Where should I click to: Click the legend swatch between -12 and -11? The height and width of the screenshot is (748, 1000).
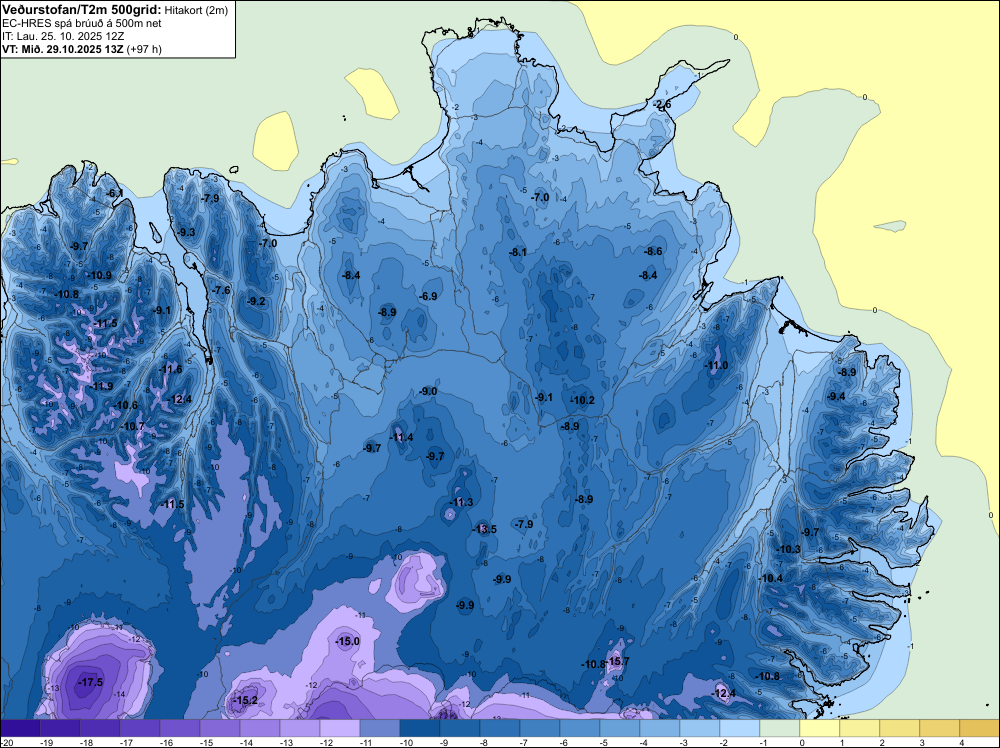[x=340, y=728]
